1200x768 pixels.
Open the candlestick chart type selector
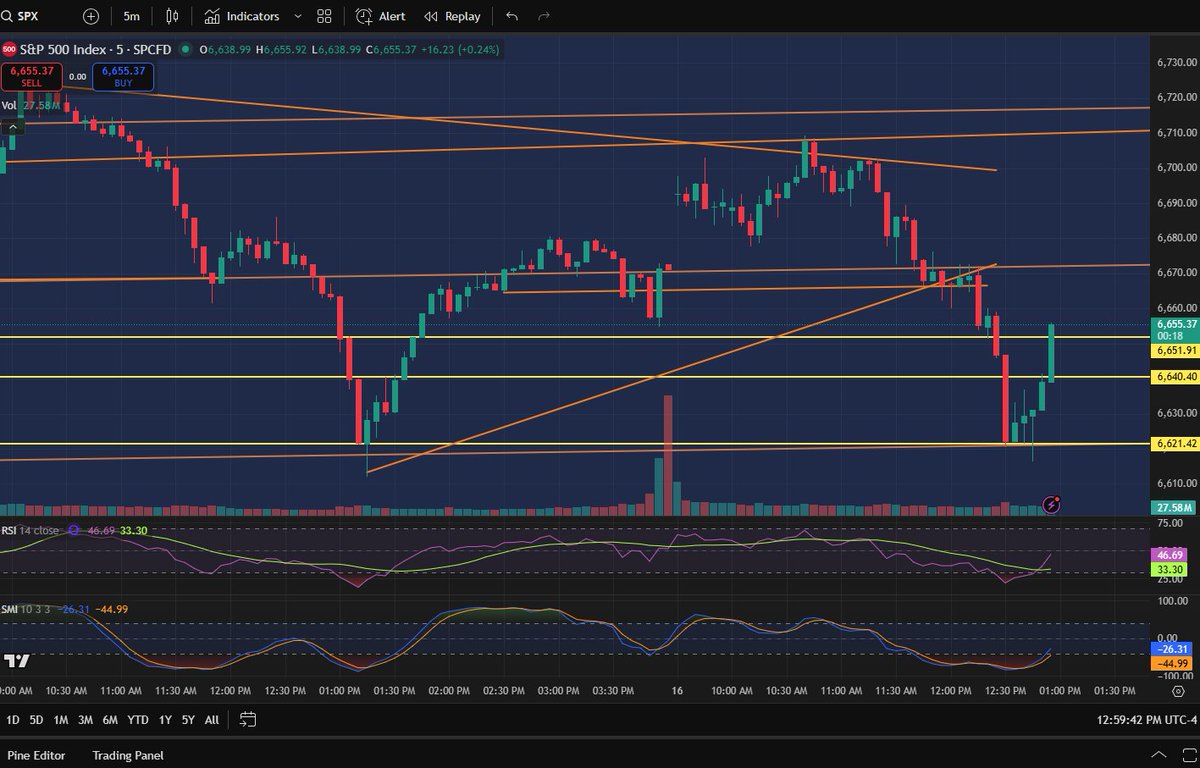(x=173, y=16)
